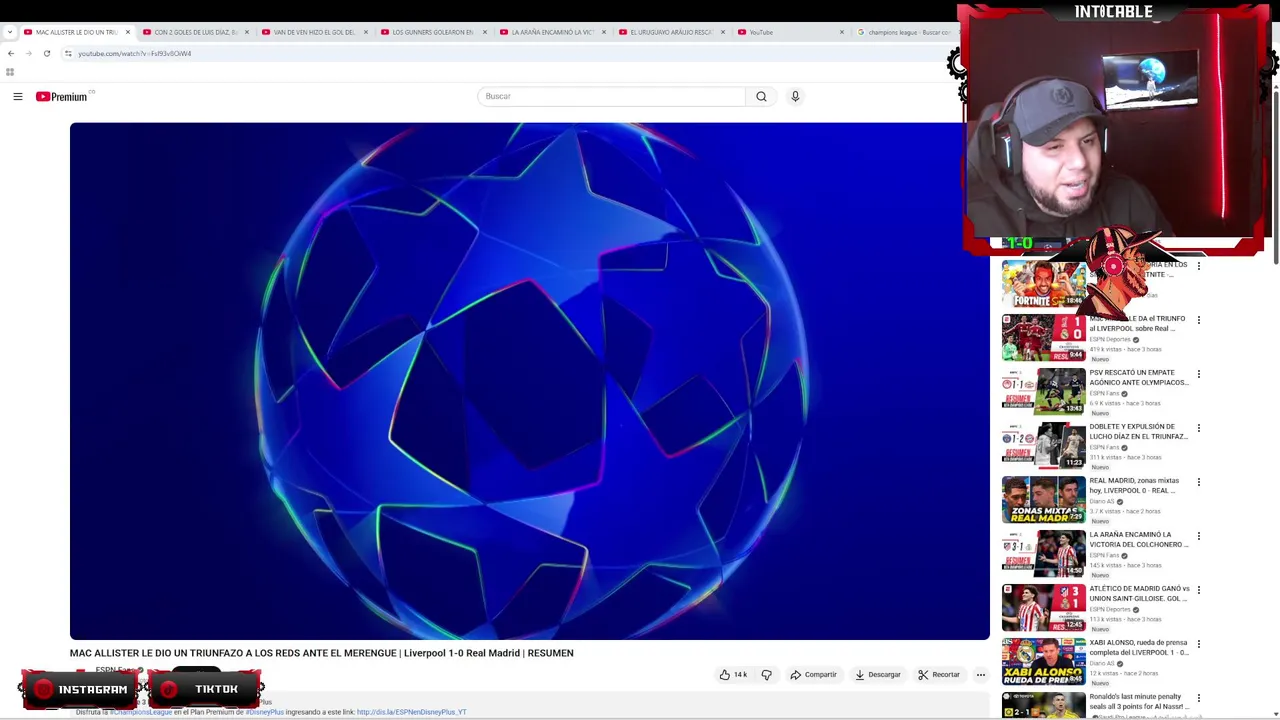1280x720 pixels.
Task: Click the browser address bar URL
Action: click(x=134, y=53)
